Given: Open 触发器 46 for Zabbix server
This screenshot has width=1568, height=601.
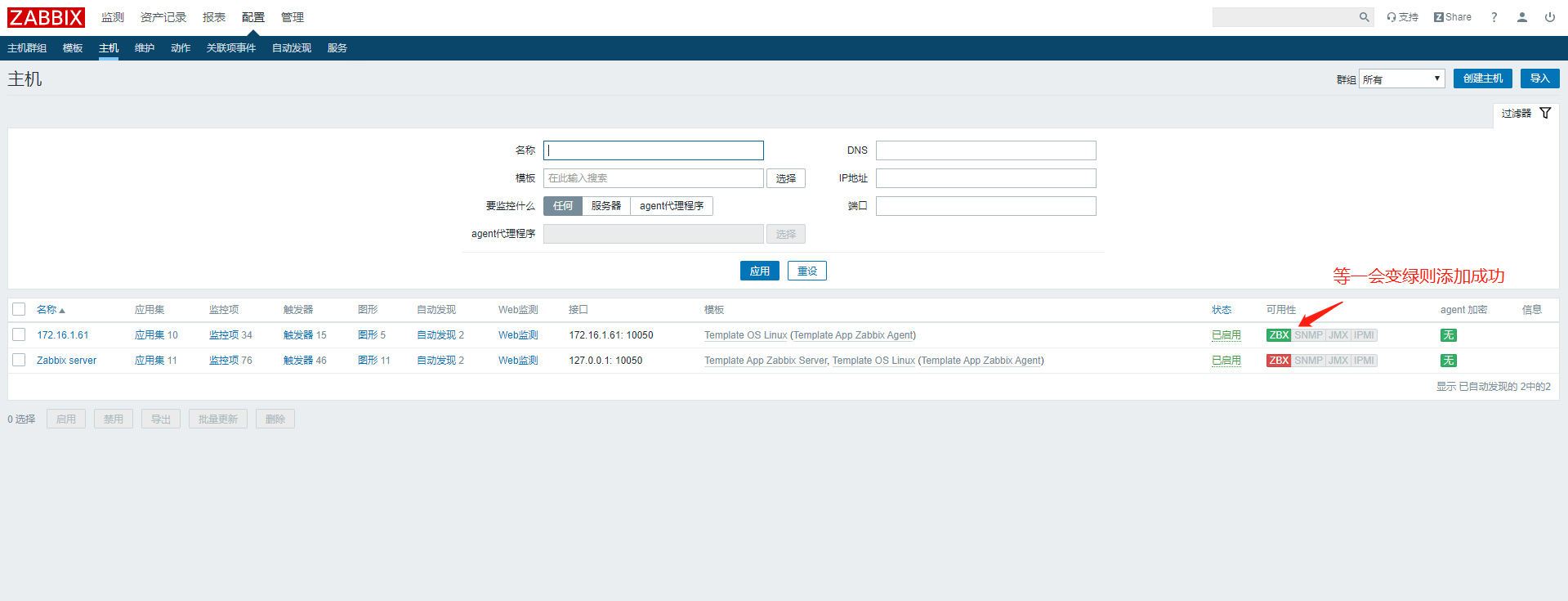Looking at the screenshot, I should coord(298,361).
